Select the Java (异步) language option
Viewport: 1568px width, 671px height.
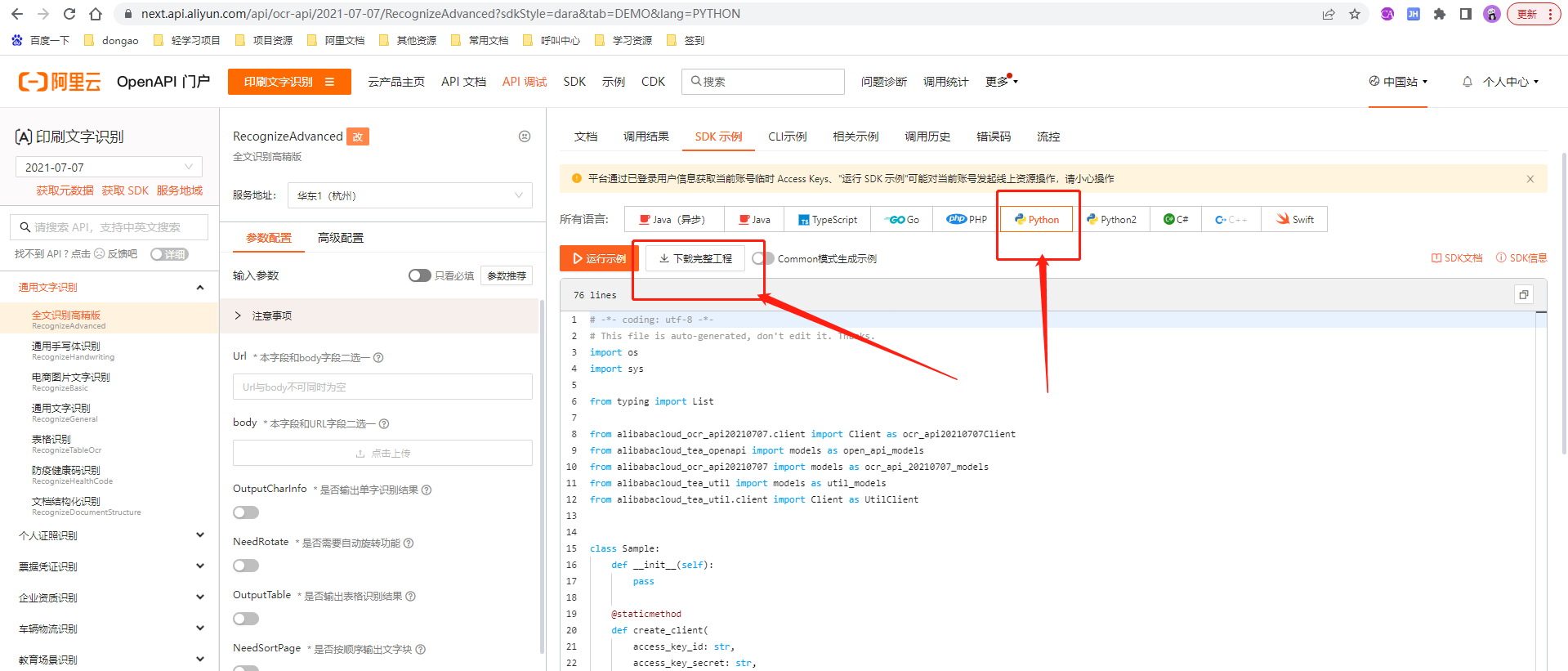coord(674,219)
